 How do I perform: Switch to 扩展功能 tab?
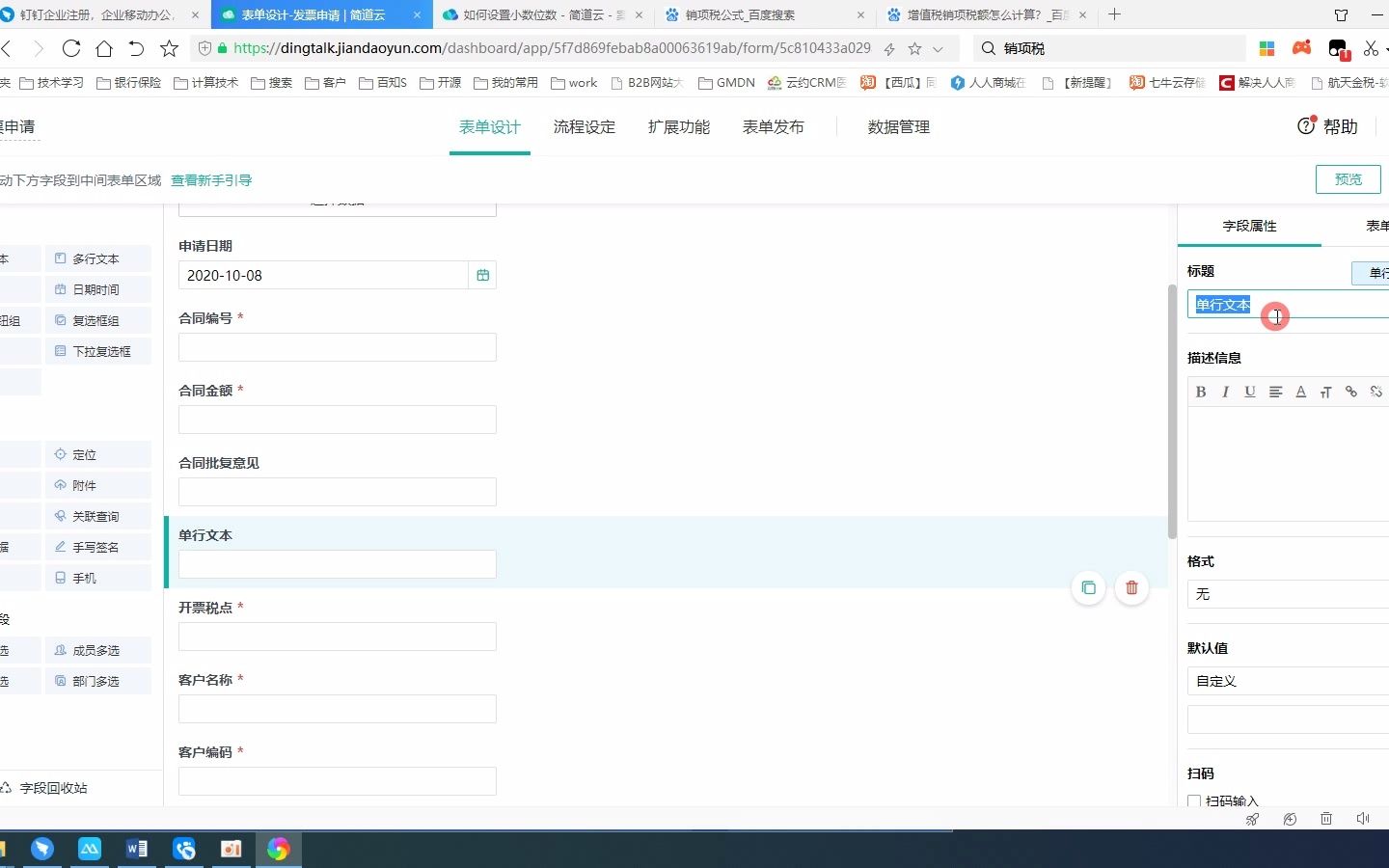point(679,126)
